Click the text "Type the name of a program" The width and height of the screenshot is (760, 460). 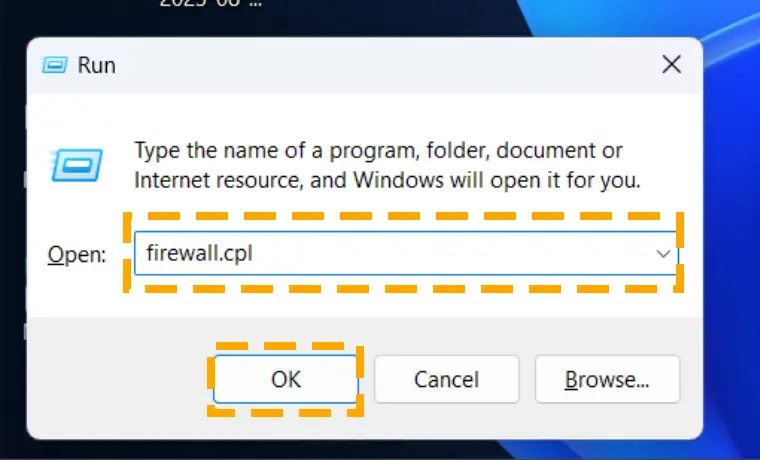point(275,151)
